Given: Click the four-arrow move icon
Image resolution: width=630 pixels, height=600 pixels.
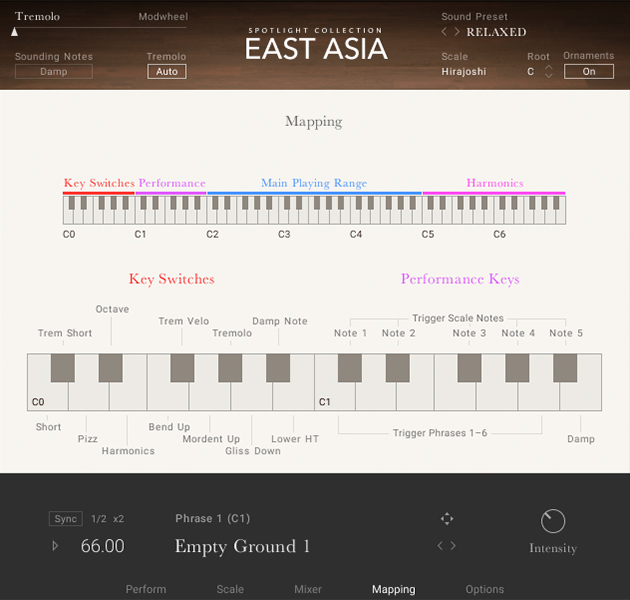Looking at the screenshot, I should [447, 518].
